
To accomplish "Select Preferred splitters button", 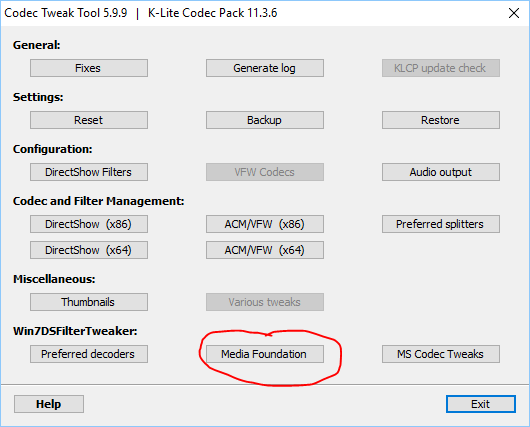I will (x=441, y=224).
